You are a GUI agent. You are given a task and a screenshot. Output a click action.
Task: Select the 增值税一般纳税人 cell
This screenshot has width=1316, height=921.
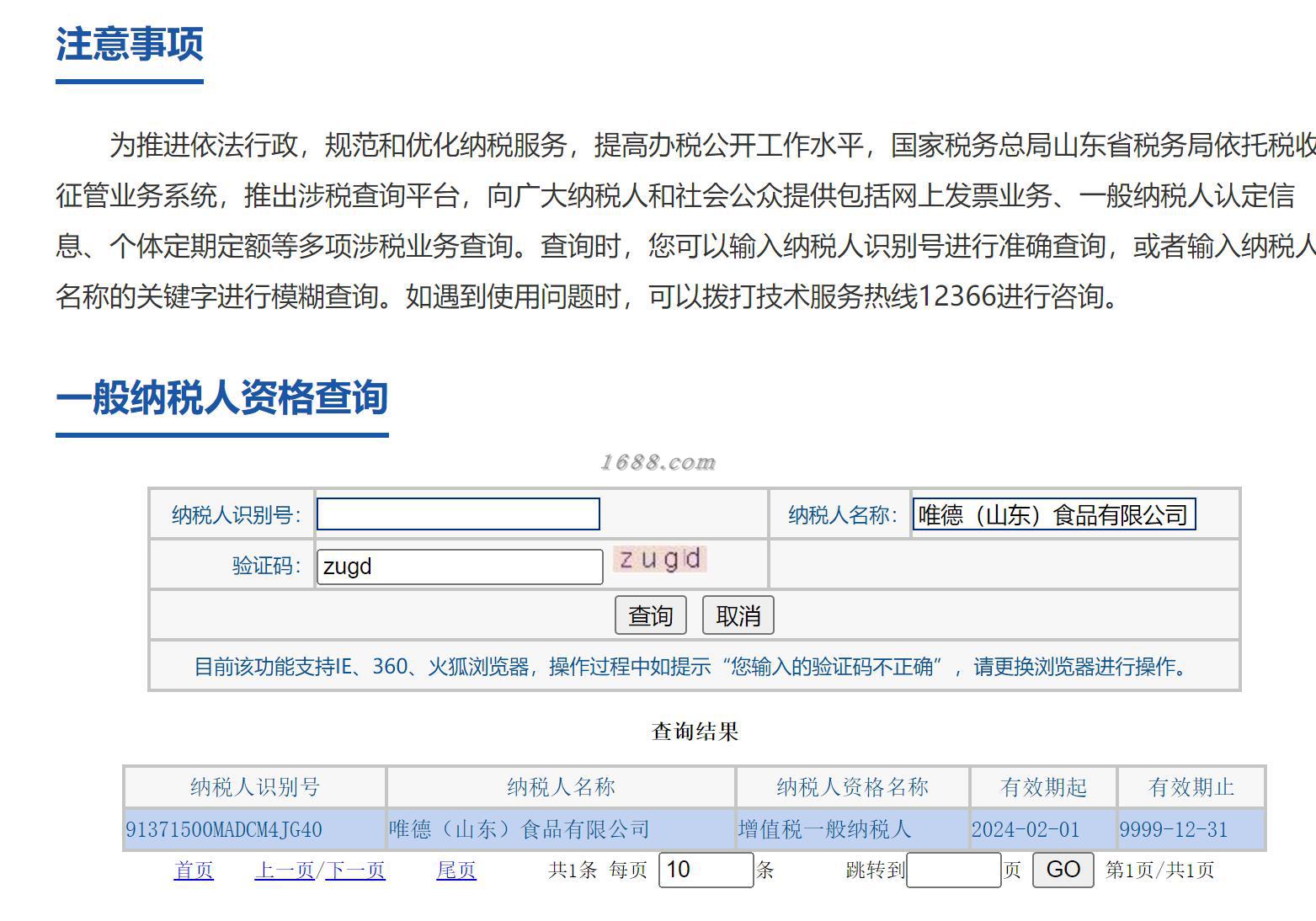coord(853,829)
